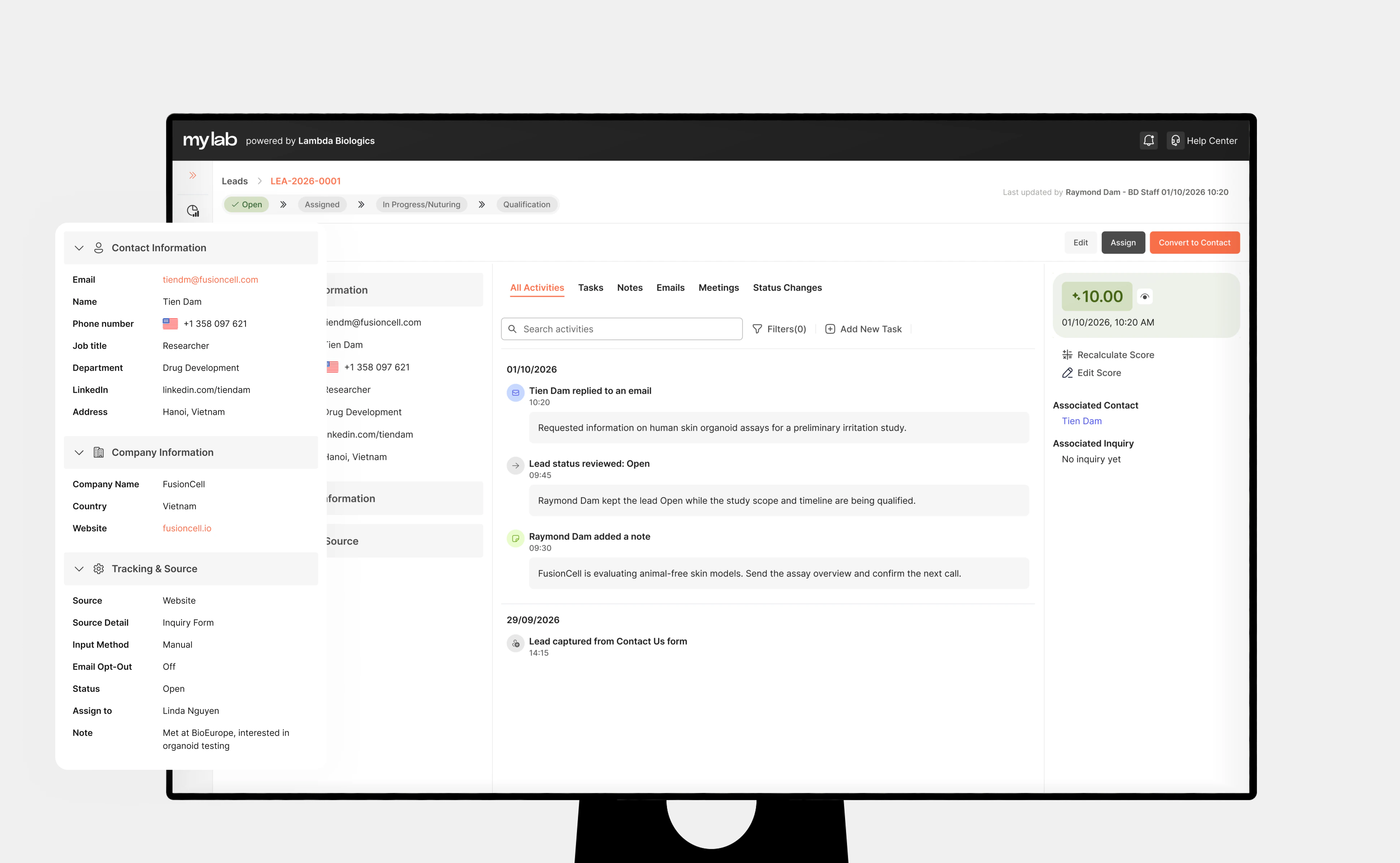Screen dimensions: 1400x863
Task: Switch to the Meetings tab
Action: tap(718, 288)
